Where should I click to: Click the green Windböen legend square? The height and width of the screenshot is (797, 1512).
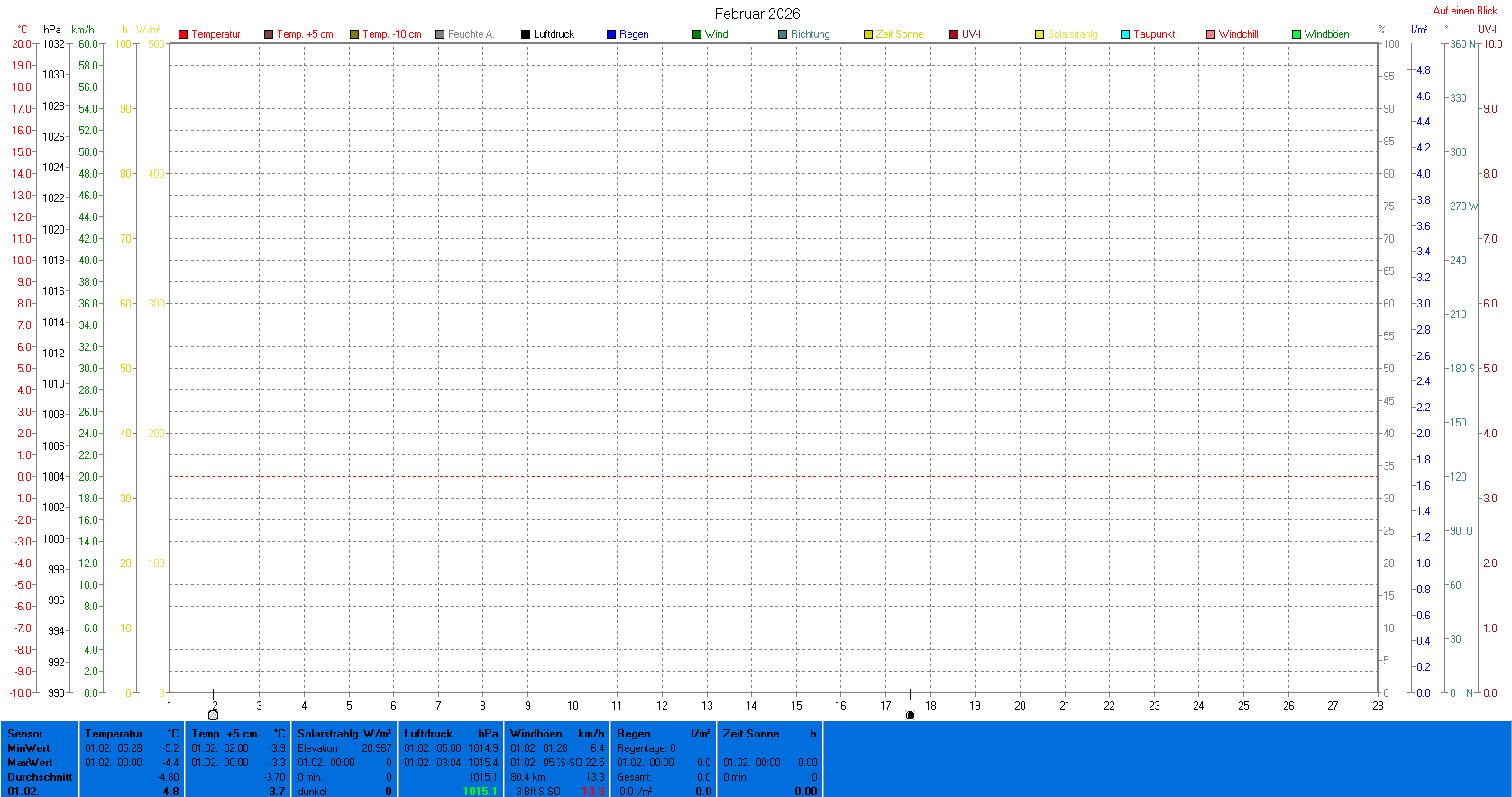tap(1297, 34)
